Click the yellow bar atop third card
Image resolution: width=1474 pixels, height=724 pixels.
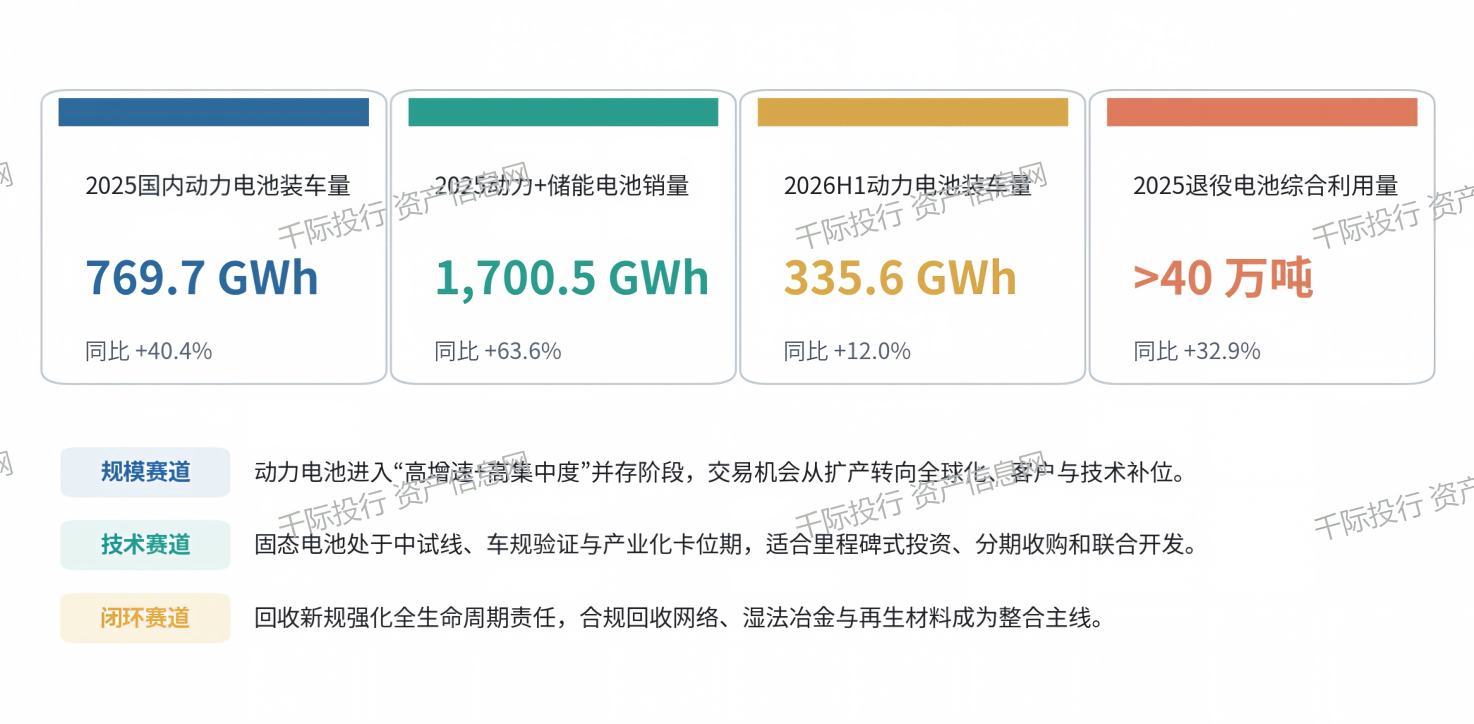point(913,112)
